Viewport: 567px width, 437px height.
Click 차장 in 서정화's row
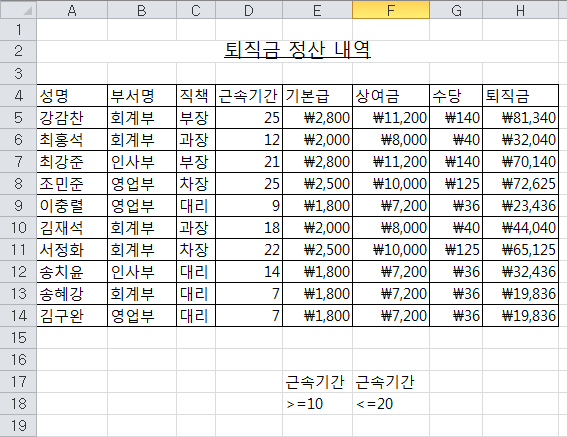click(196, 250)
